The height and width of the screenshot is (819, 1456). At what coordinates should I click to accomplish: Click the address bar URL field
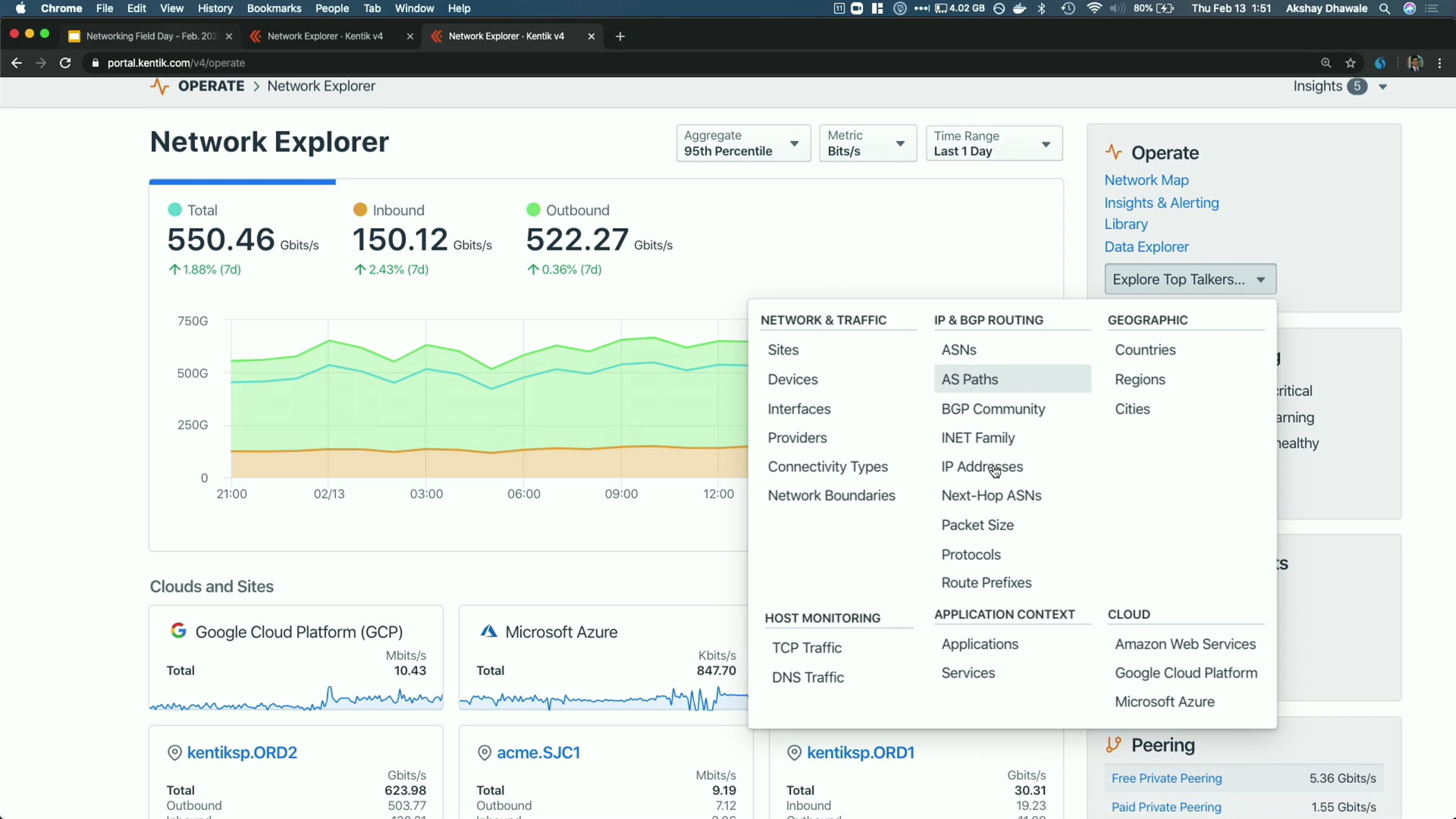pyautogui.click(x=698, y=63)
